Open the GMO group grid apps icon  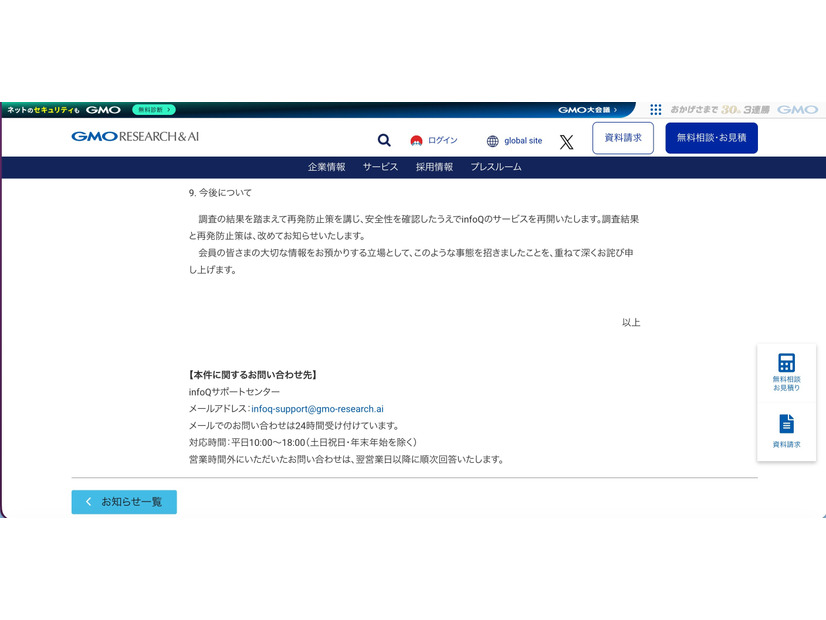[655, 110]
